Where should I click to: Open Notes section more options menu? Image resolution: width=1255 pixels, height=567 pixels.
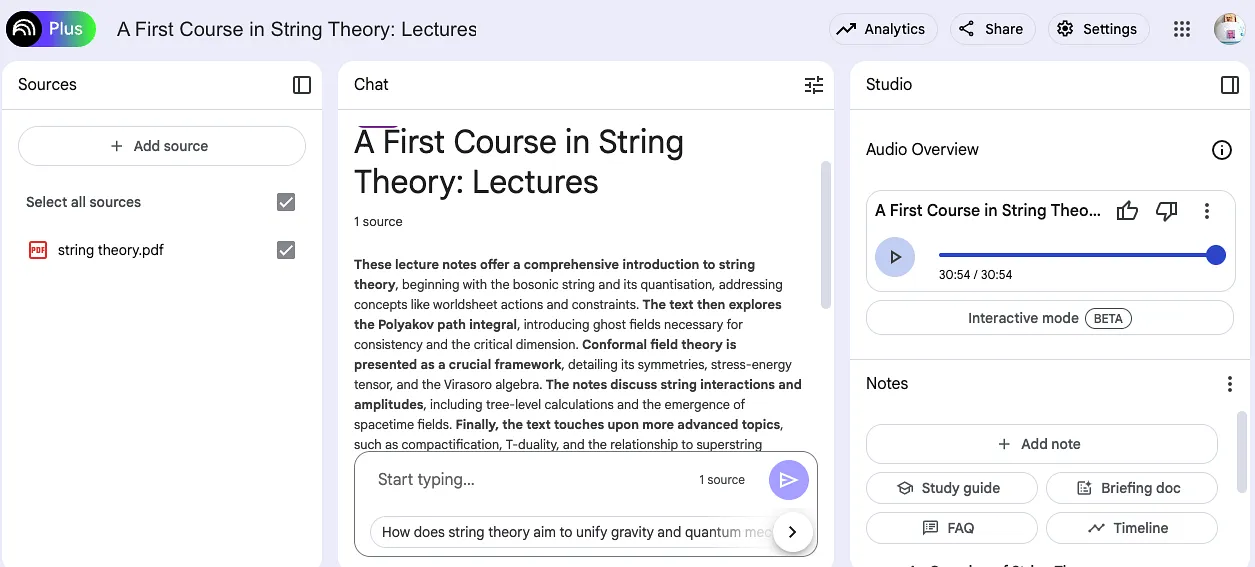(1230, 384)
